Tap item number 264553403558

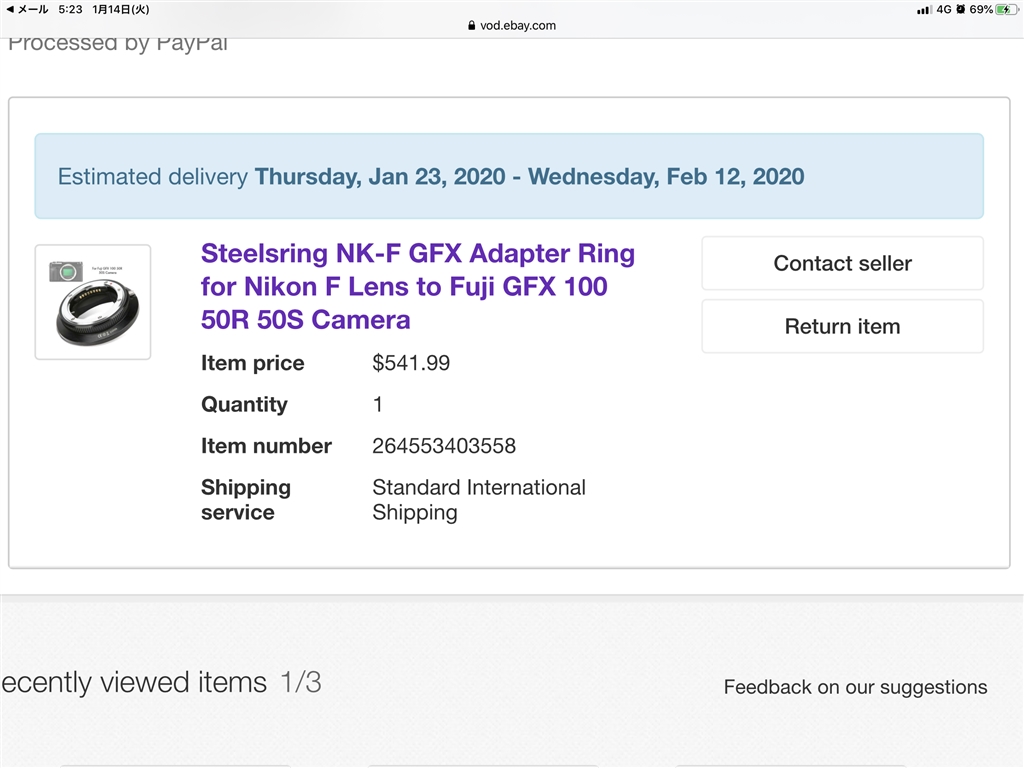(444, 446)
